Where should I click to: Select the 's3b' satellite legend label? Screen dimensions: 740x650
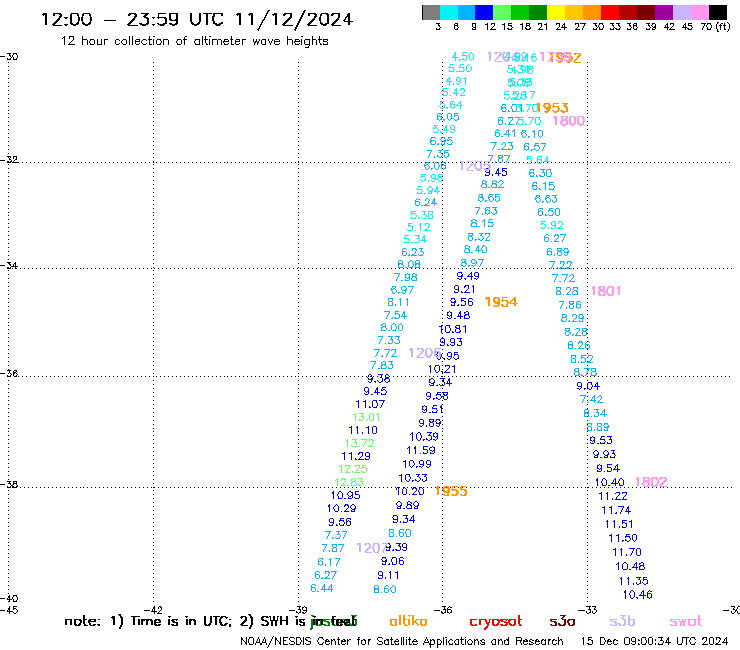click(x=622, y=621)
